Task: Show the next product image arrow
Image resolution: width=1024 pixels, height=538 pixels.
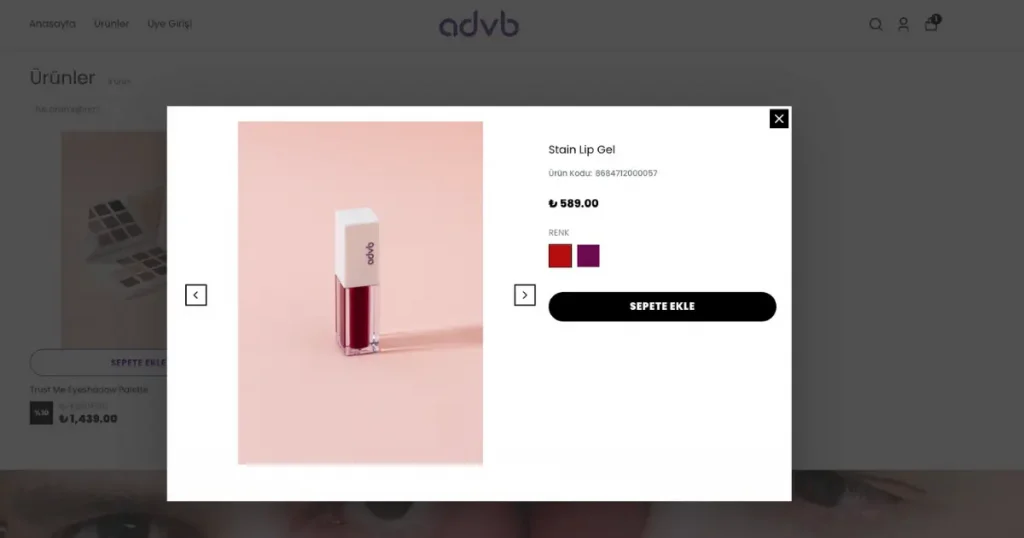Action: click(x=524, y=295)
